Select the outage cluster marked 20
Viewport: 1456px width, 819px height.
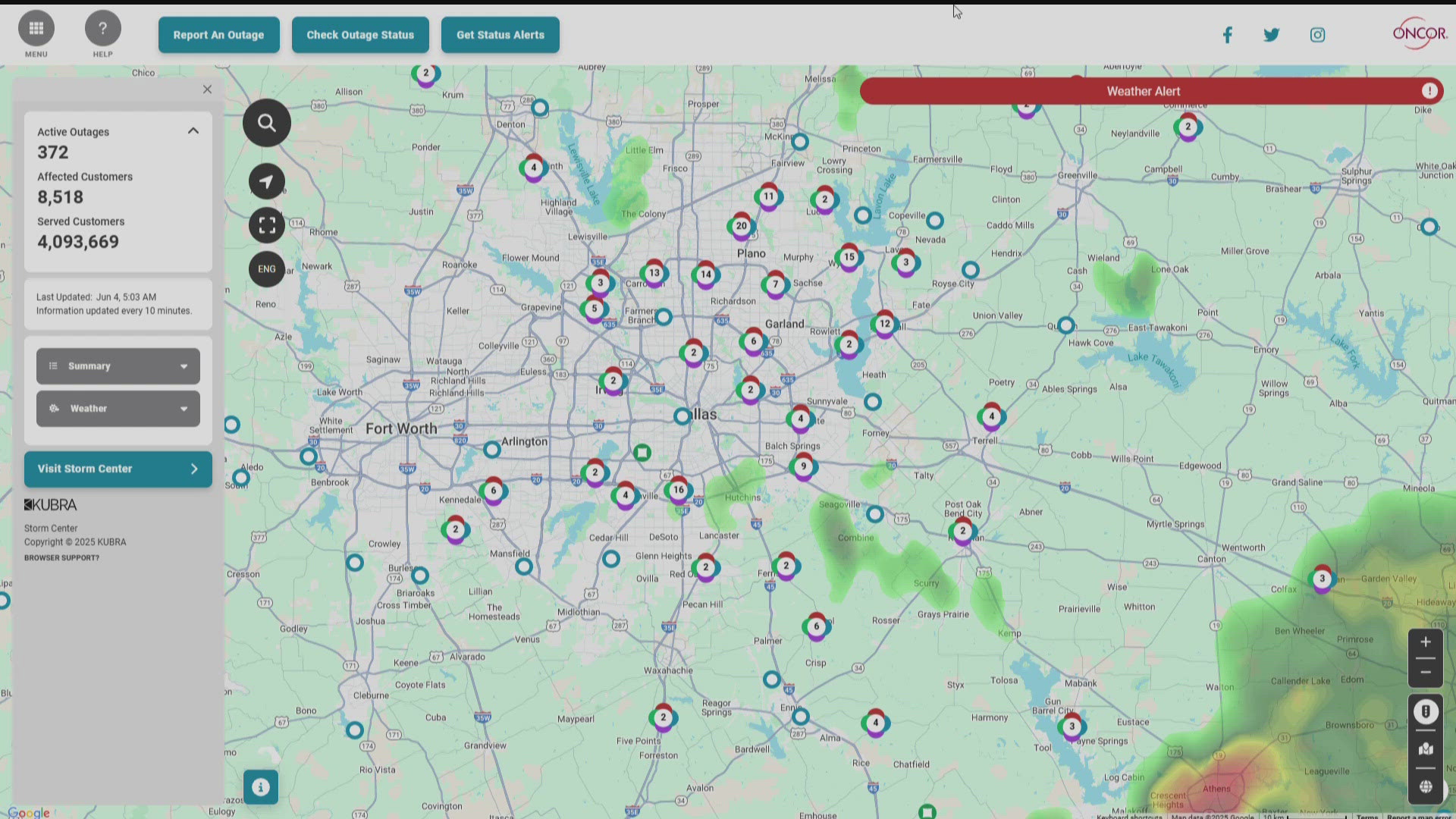tap(741, 226)
